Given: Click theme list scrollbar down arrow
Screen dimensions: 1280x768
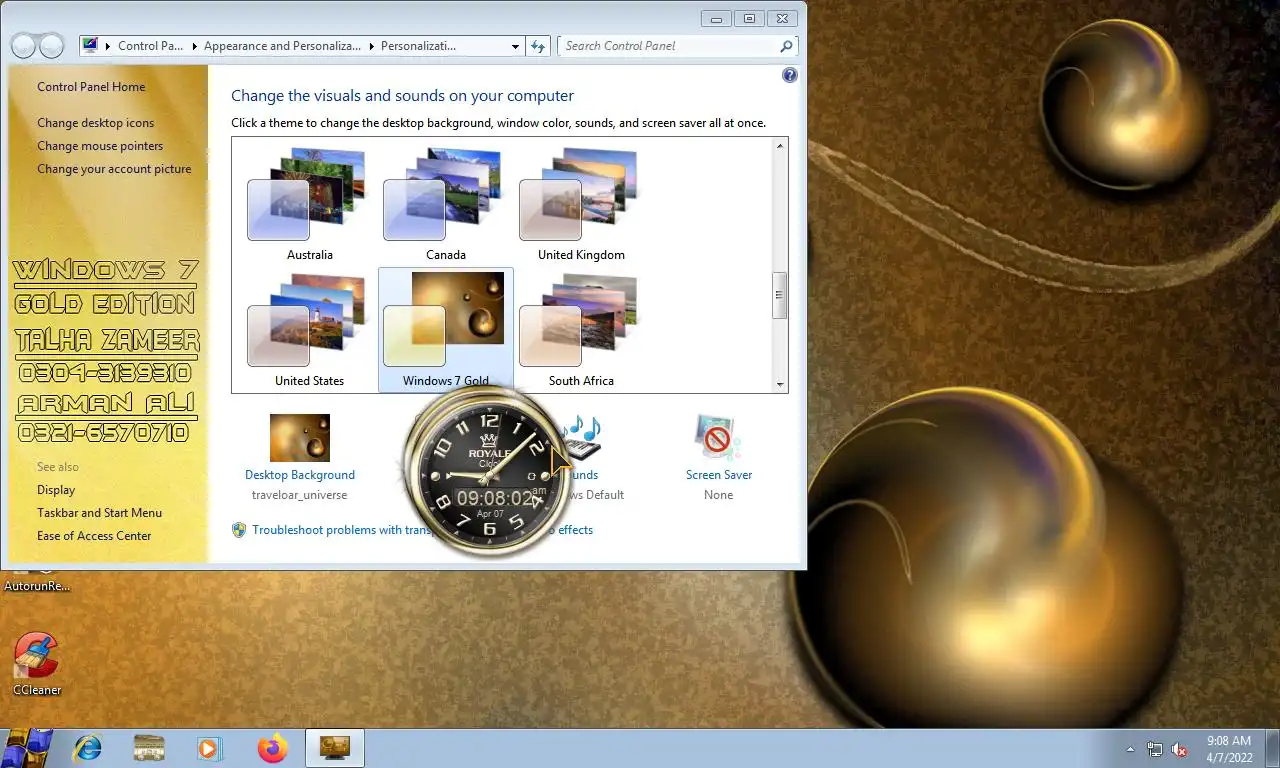Looking at the screenshot, I should [x=780, y=383].
